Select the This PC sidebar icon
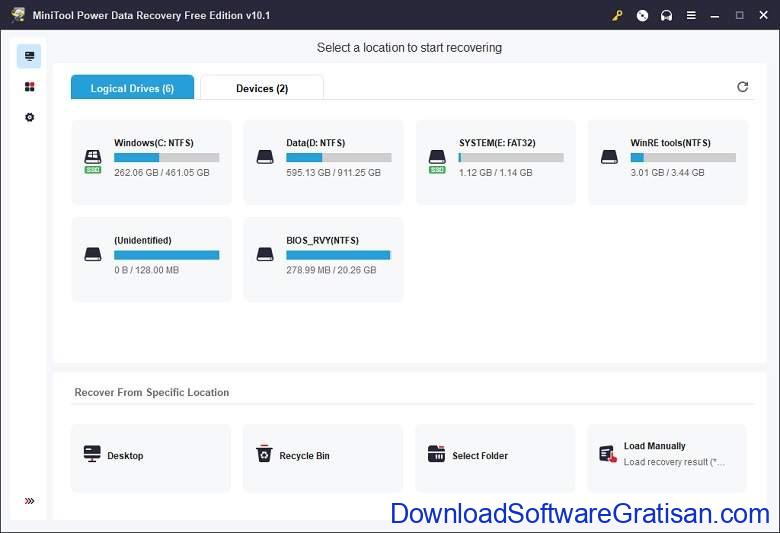The width and height of the screenshot is (780, 533). (x=29, y=56)
